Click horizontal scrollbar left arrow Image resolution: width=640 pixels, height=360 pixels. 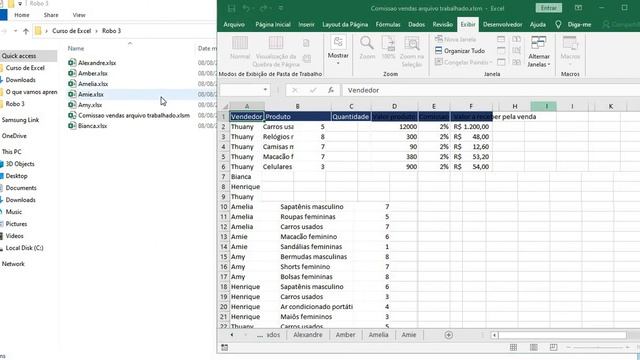coord(494,335)
